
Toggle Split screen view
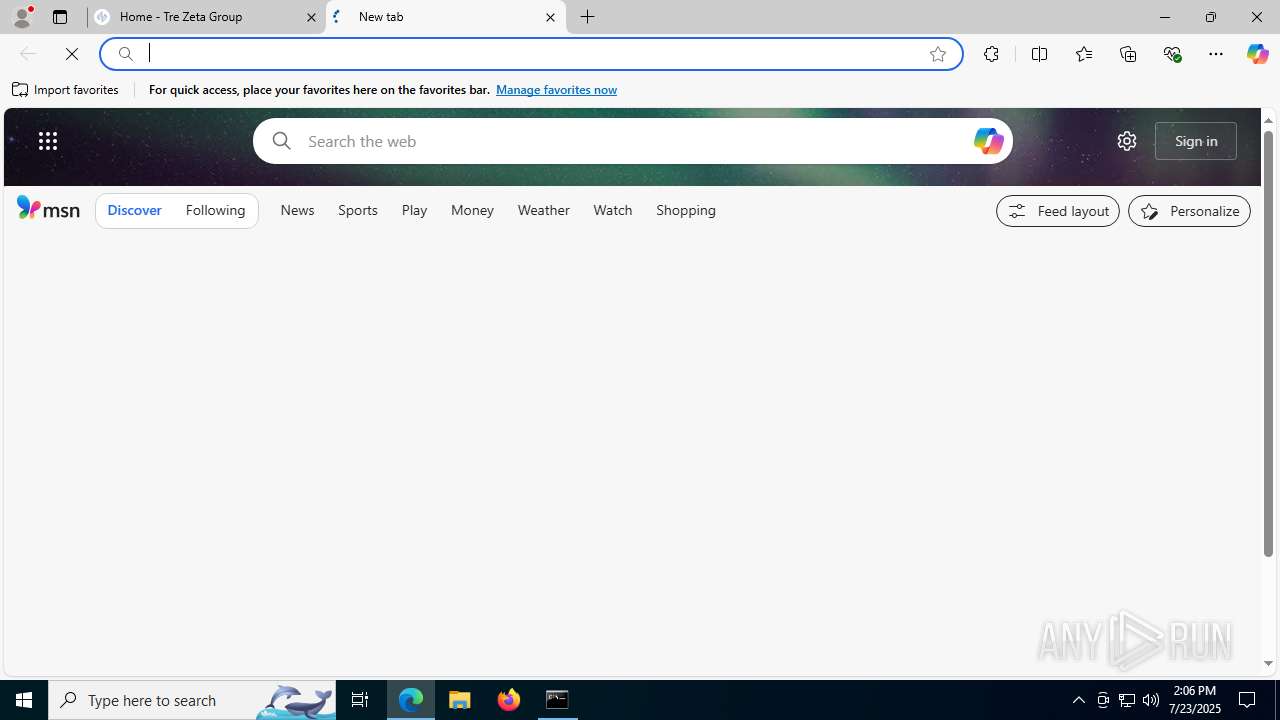click(1039, 54)
